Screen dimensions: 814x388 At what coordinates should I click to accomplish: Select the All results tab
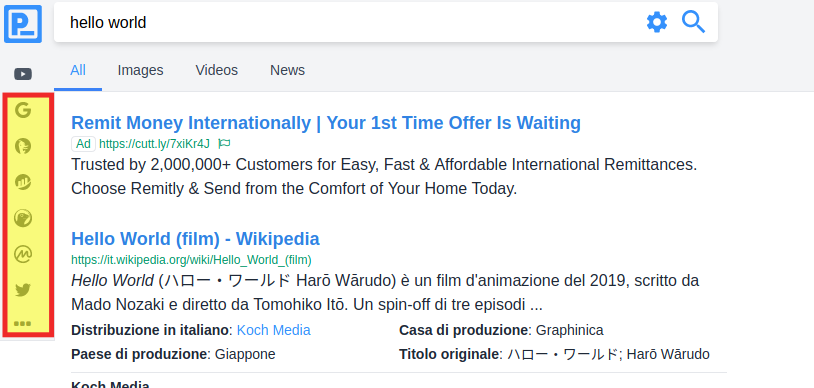[78, 70]
